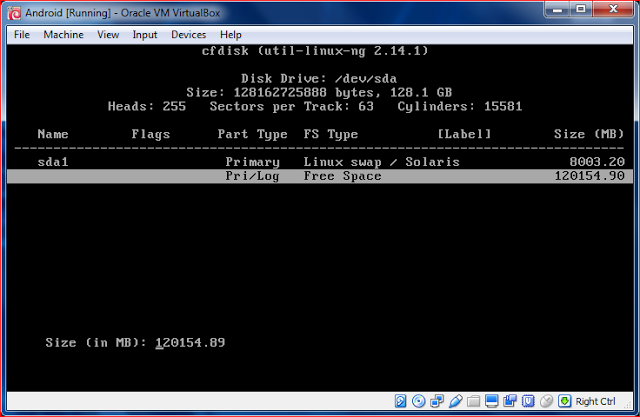Click the 128162725888 bytes size line
The width and height of the screenshot is (640, 417).
pyautogui.click(x=319, y=92)
